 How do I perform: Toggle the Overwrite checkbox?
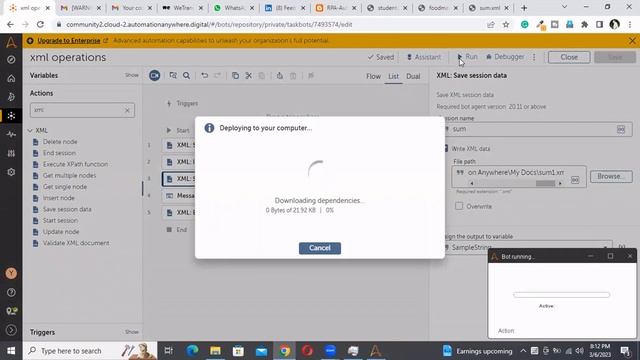click(x=459, y=206)
